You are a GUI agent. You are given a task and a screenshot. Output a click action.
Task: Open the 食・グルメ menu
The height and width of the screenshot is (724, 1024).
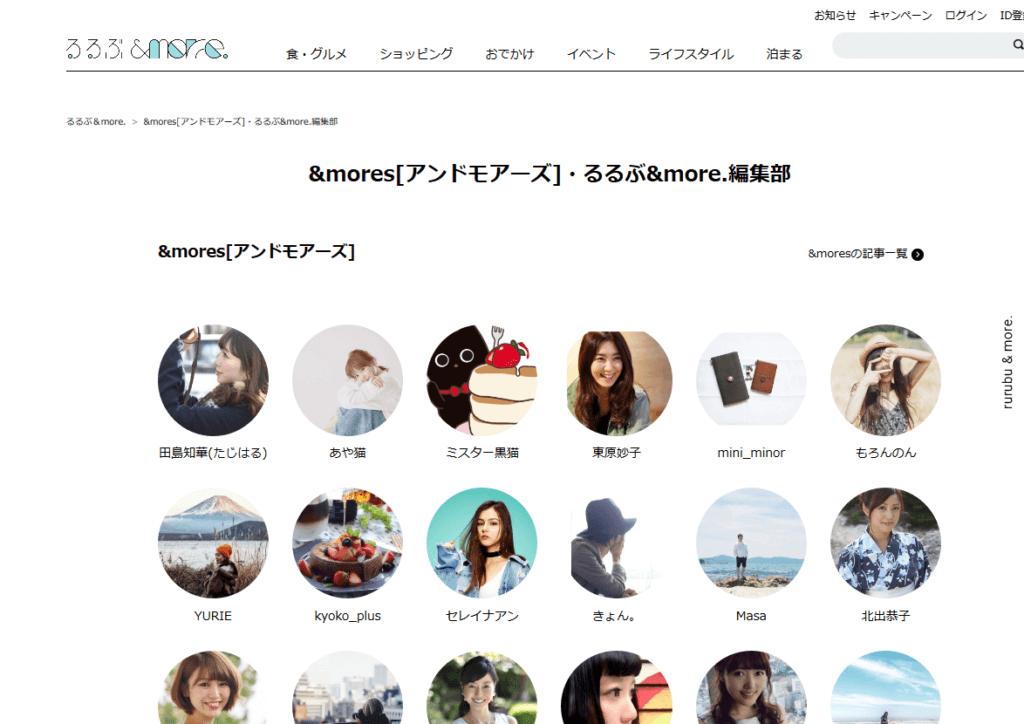[316, 54]
